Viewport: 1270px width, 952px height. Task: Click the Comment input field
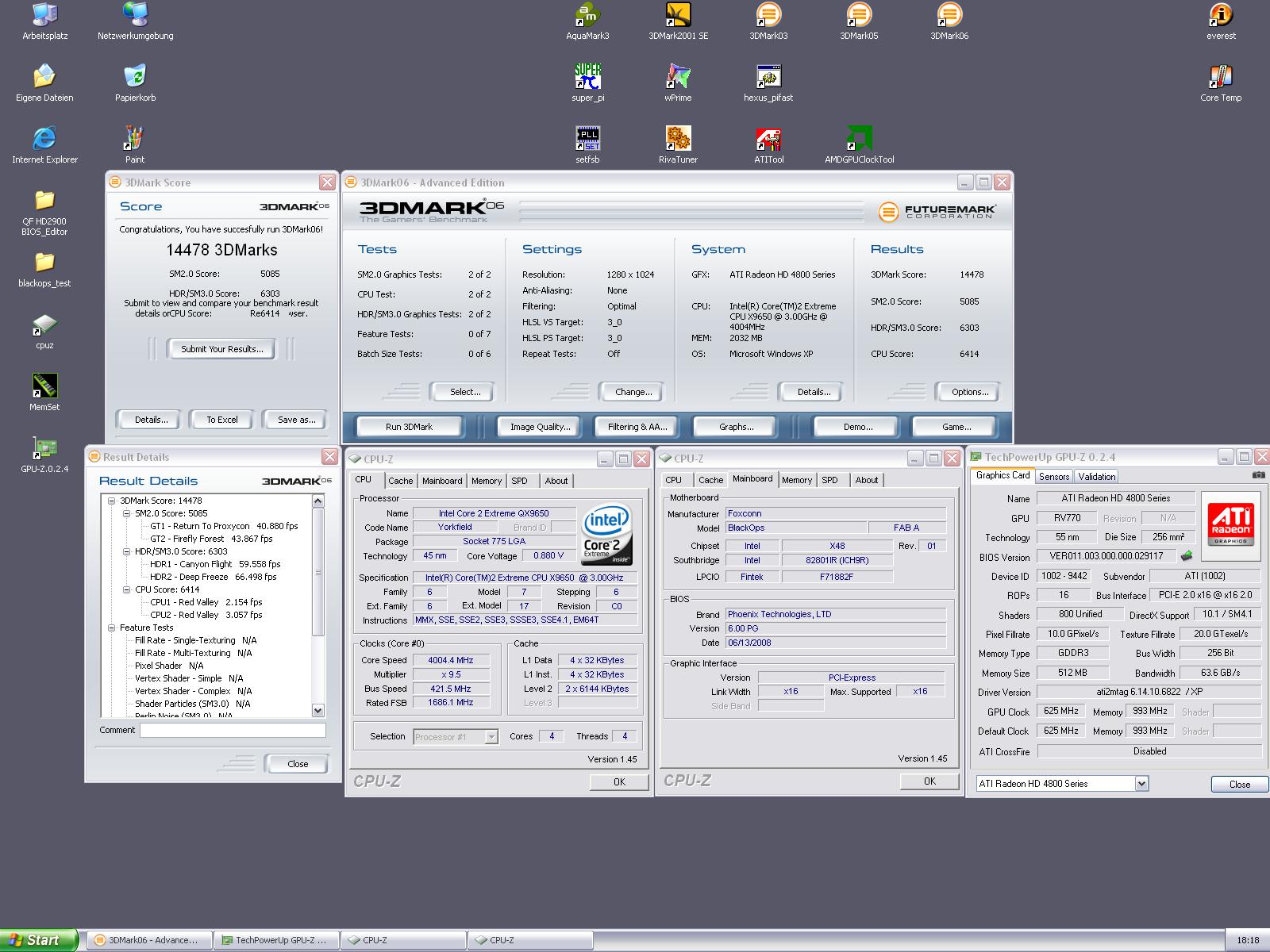tap(233, 731)
